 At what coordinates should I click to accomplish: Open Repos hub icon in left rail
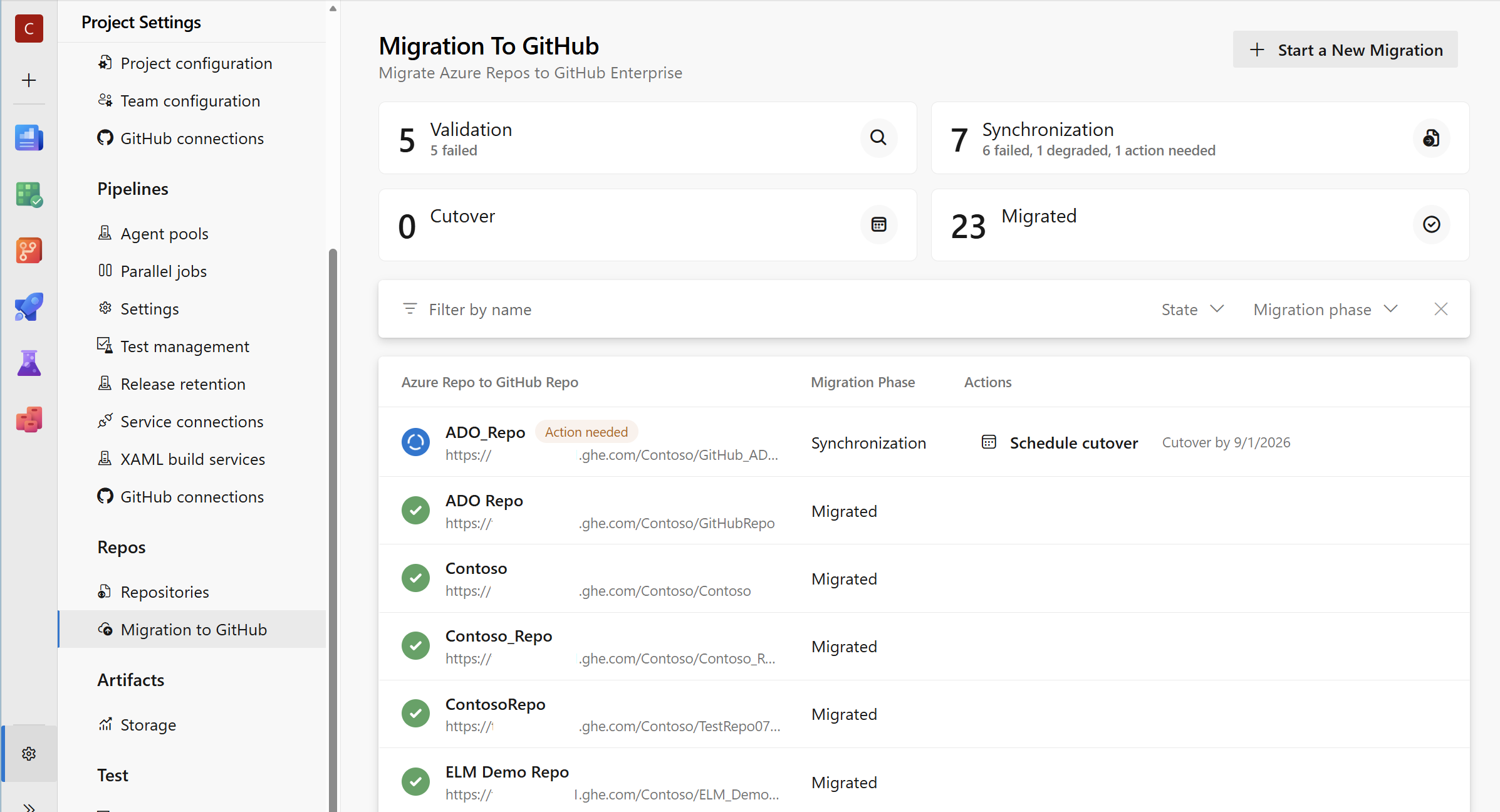pos(29,251)
